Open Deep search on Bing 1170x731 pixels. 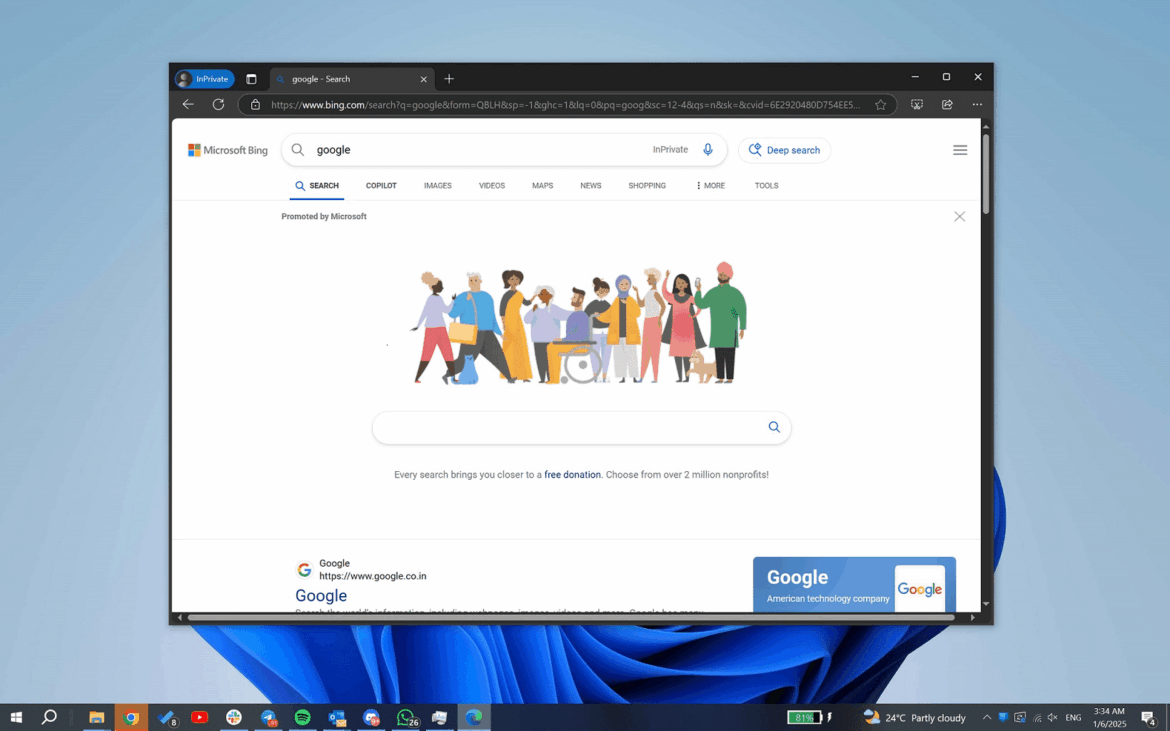coord(784,150)
